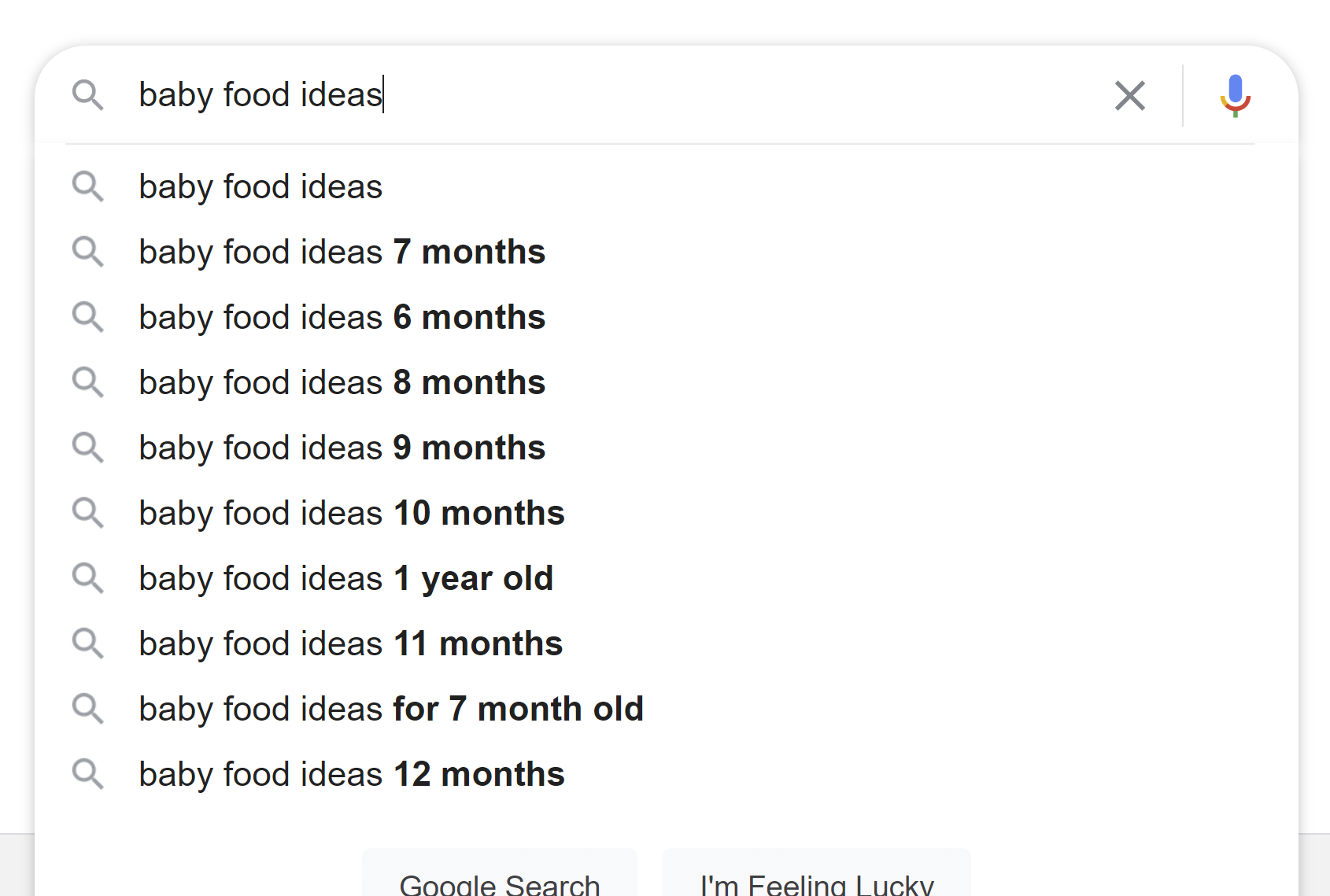The image size is (1330, 896).
Task: Select 'baby food ideas 1 year old'
Action: coord(345,579)
